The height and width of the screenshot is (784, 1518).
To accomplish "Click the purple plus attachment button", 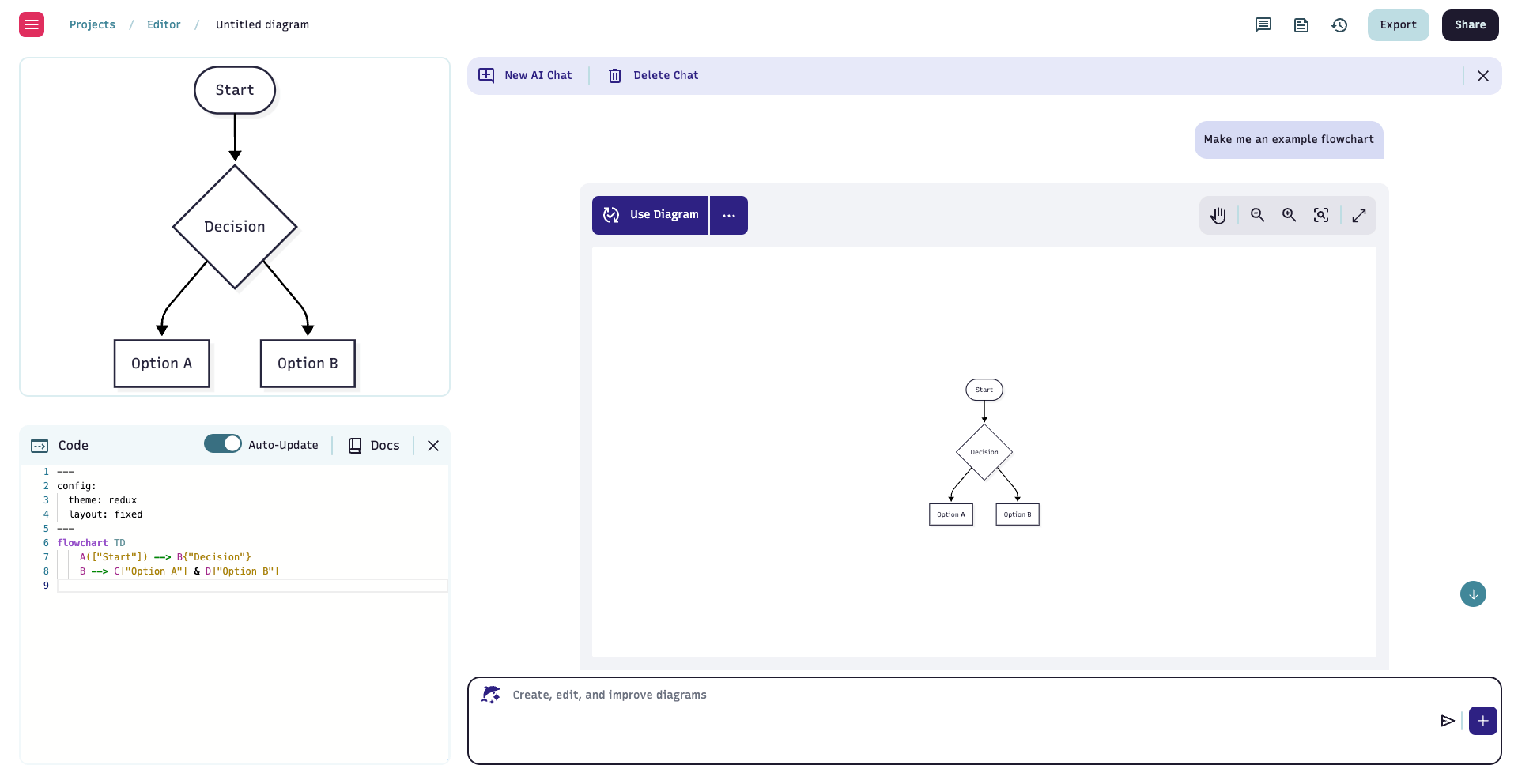I will coord(1483,721).
